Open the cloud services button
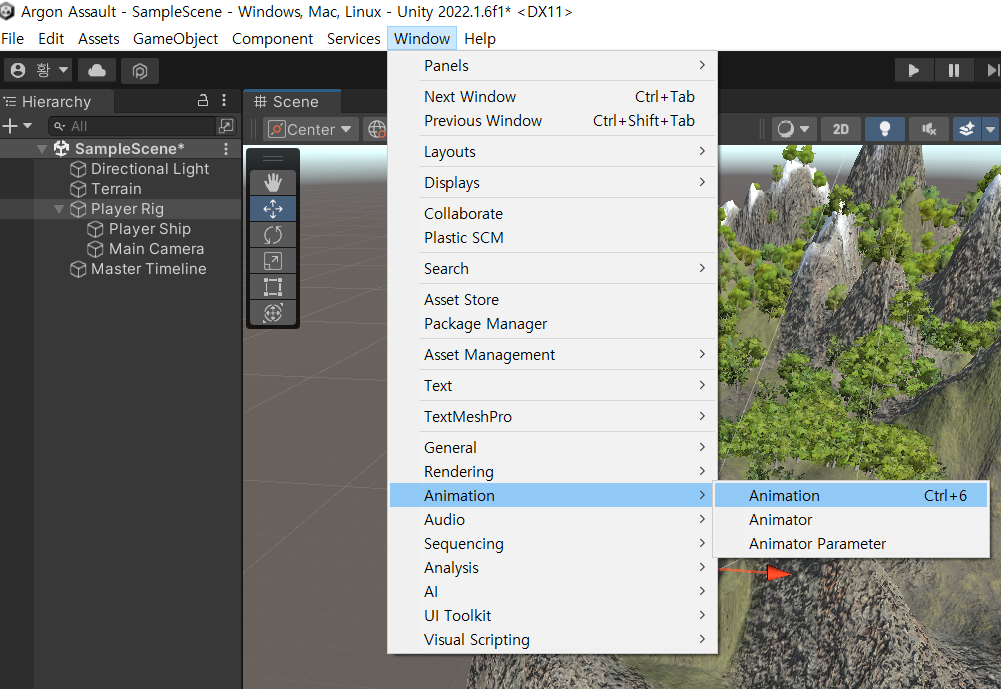1001x689 pixels. [x=97, y=70]
